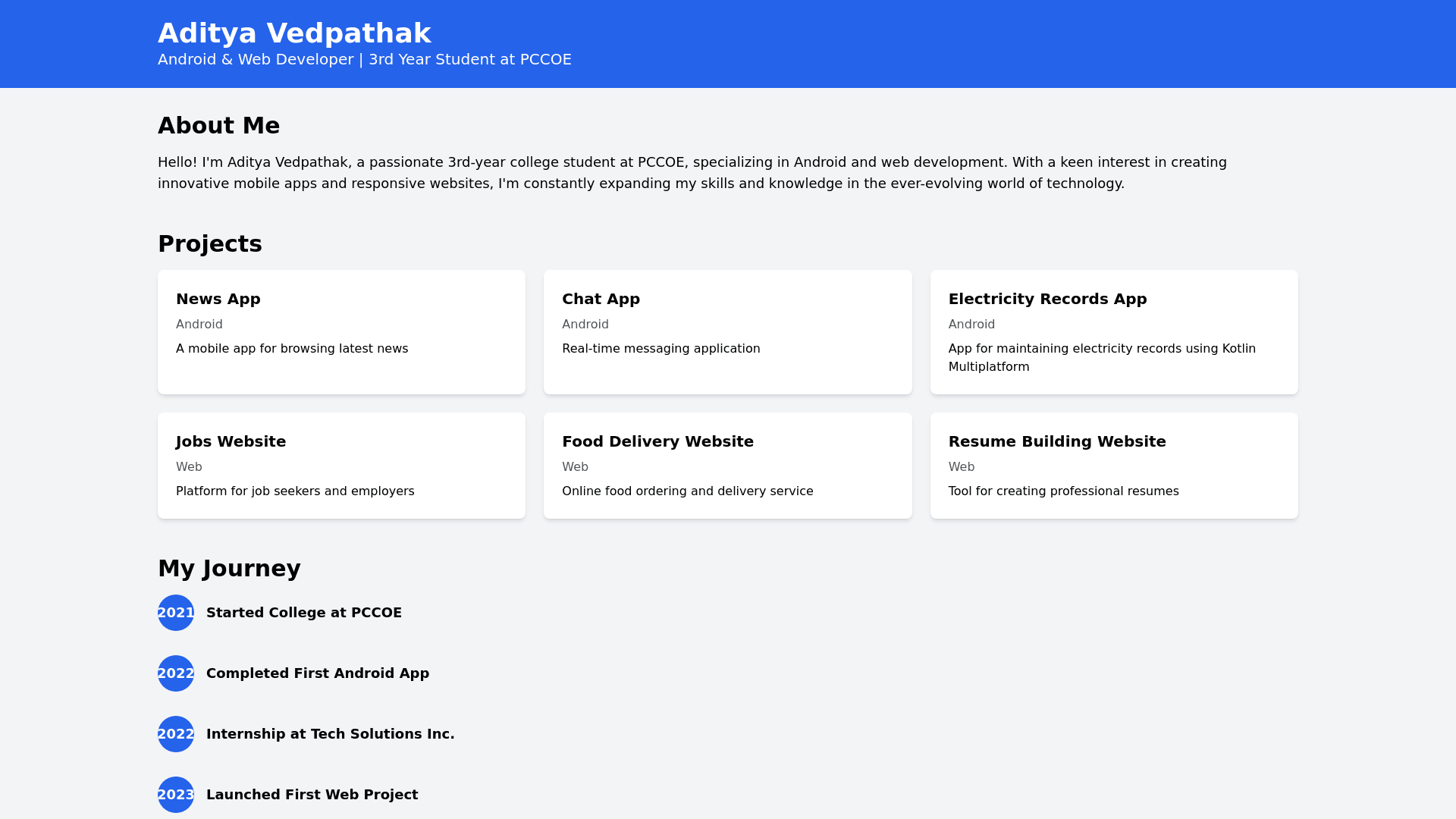Select the Completed First Android App entry
Image resolution: width=1456 pixels, height=819 pixels.
point(318,673)
